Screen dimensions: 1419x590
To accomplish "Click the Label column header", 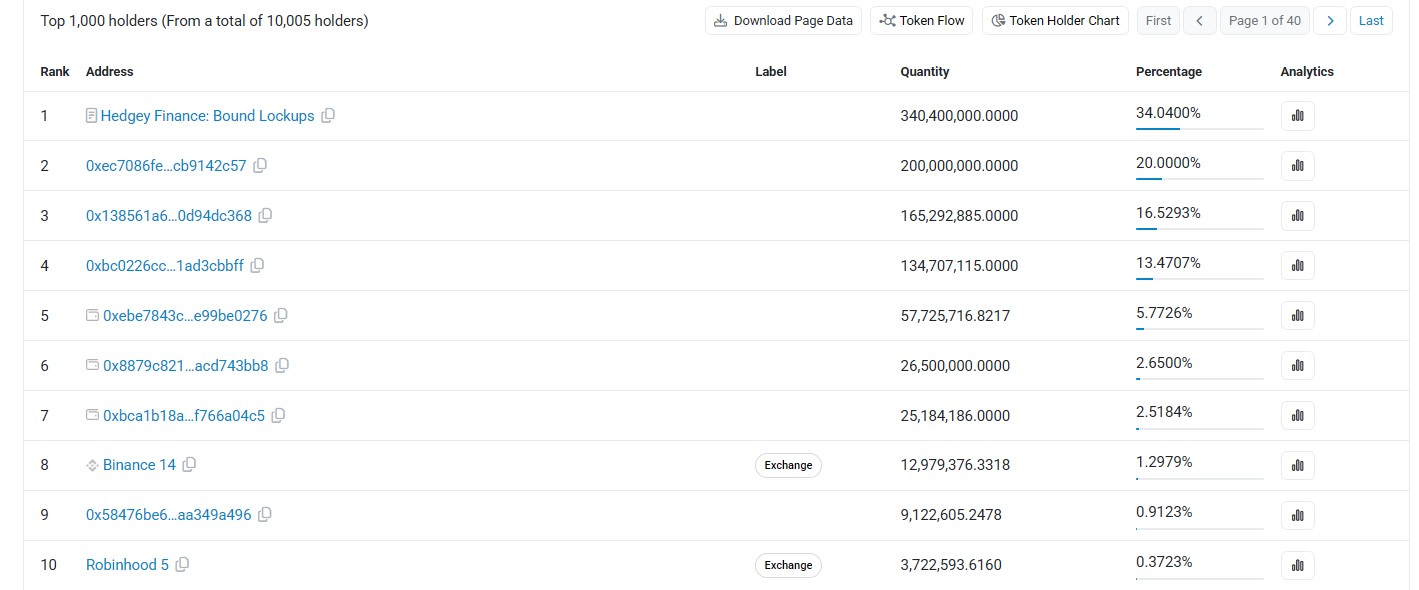I will point(771,72).
